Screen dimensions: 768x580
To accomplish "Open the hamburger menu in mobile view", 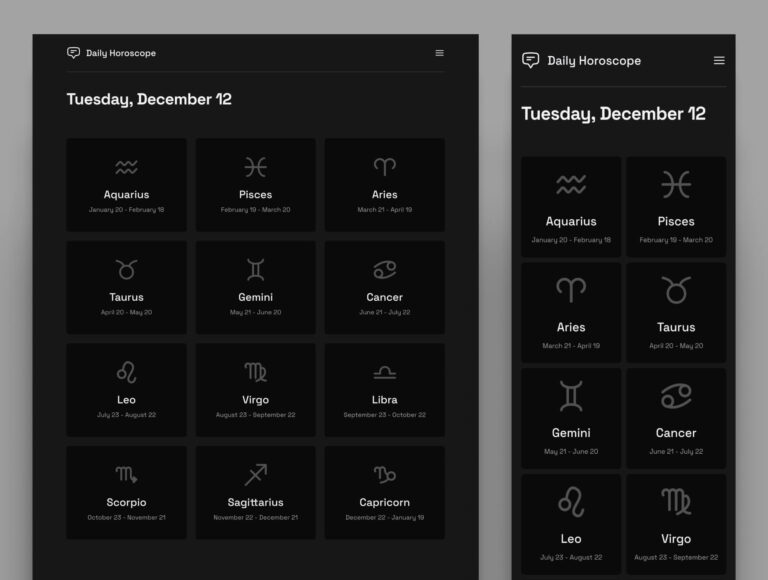I will pyautogui.click(x=719, y=60).
